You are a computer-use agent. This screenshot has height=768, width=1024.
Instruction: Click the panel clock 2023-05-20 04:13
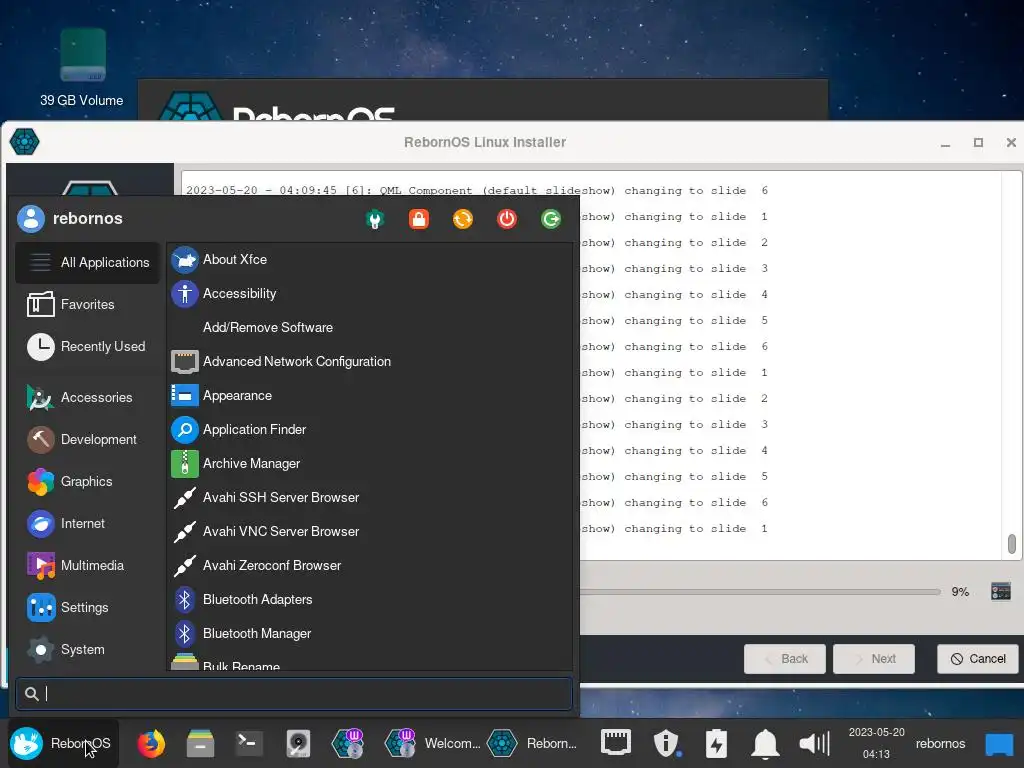[x=876, y=743]
